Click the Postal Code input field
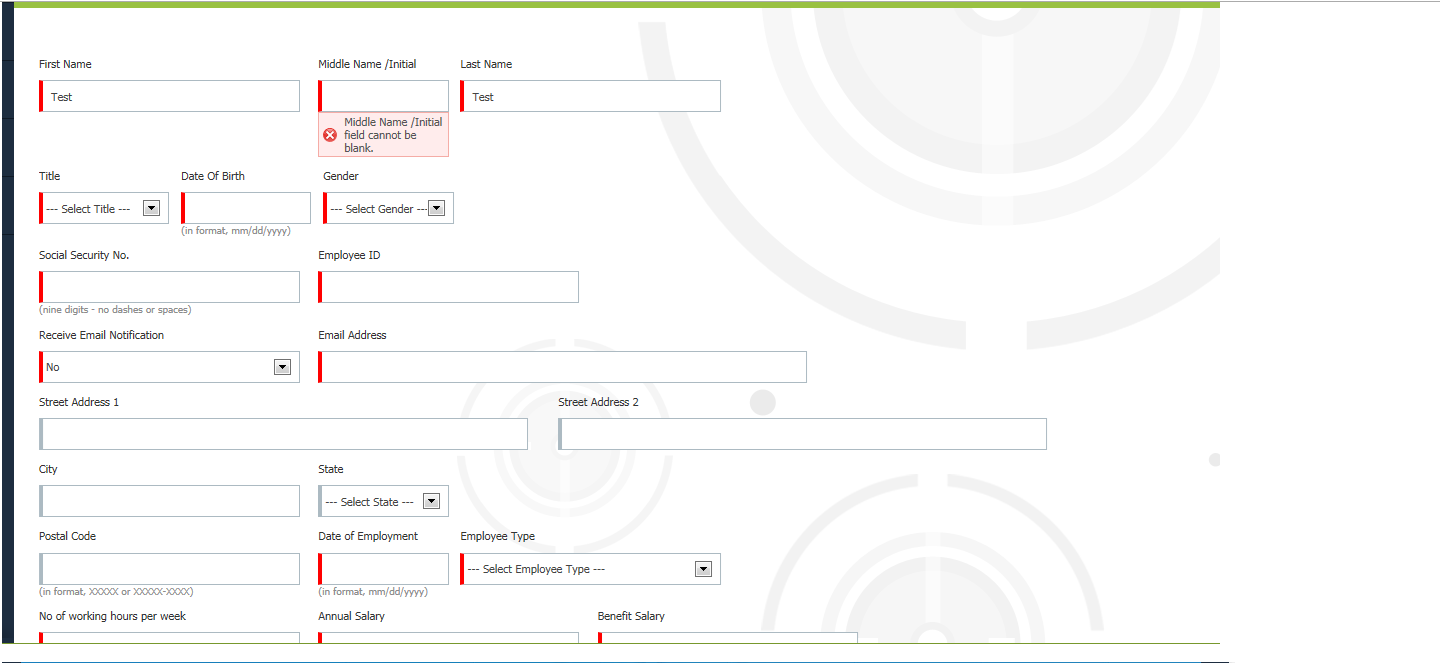The height and width of the screenshot is (663, 1440). click(x=170, y=569)
